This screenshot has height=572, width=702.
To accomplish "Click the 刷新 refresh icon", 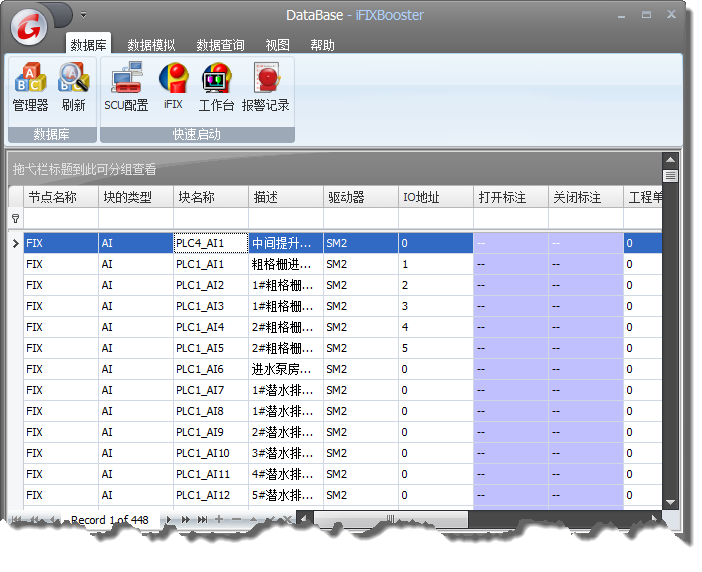I will [x=73, y=88].
